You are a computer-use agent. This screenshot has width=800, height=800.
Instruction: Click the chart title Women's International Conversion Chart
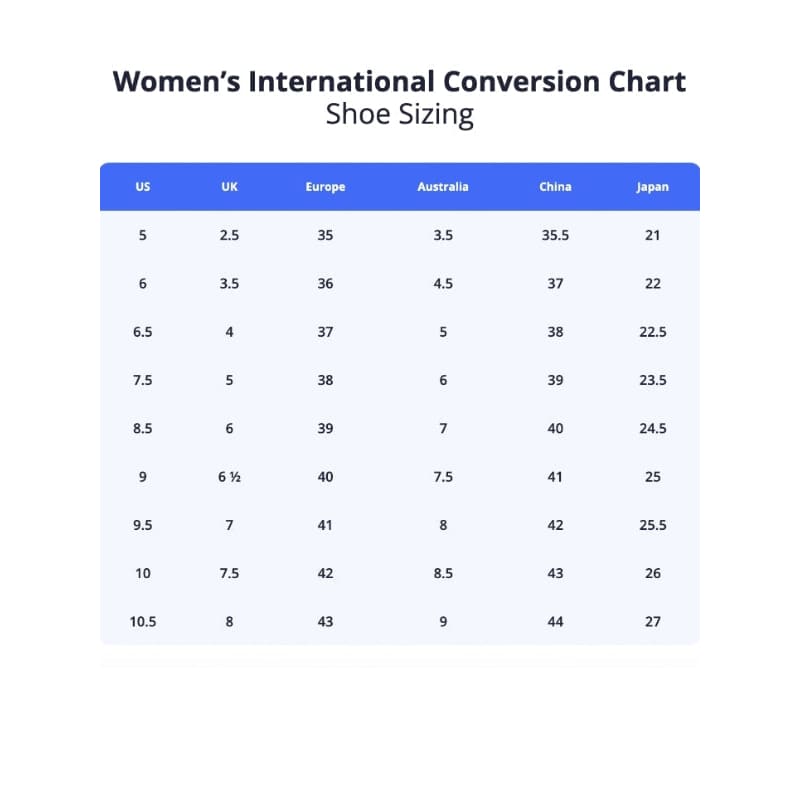[400, 81]
